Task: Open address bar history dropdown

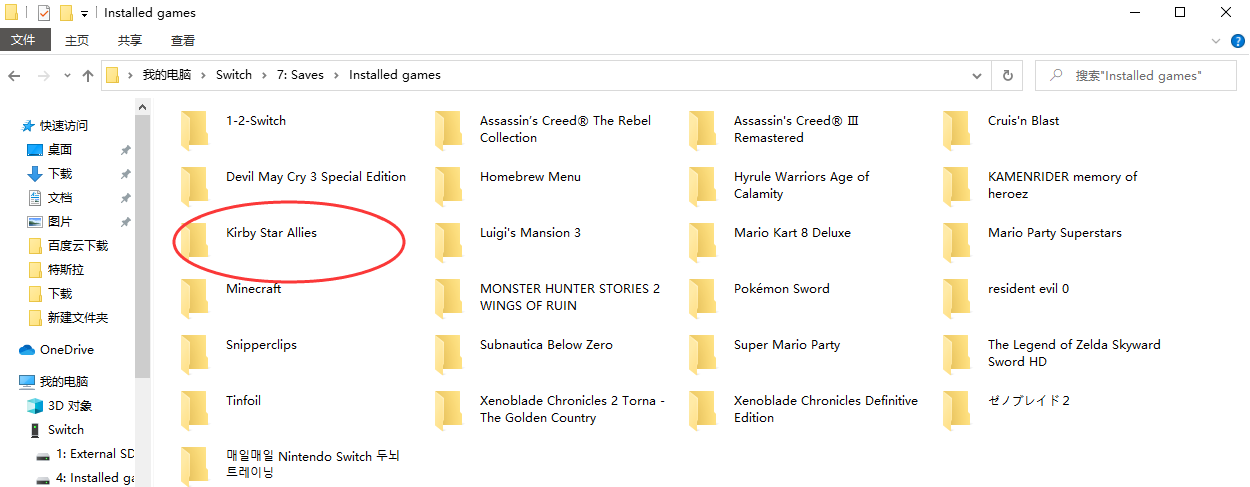Action: (977, 75)
